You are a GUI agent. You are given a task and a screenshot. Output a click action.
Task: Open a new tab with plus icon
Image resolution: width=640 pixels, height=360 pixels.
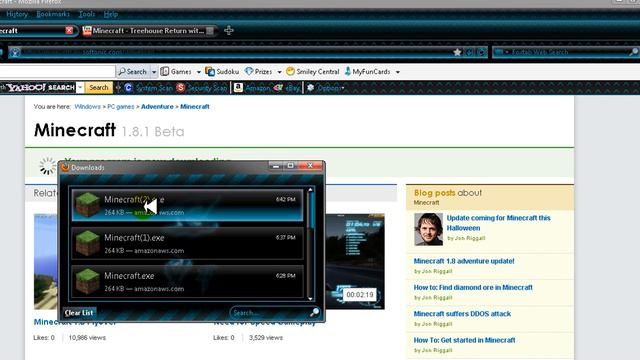(x=229, y=30)
